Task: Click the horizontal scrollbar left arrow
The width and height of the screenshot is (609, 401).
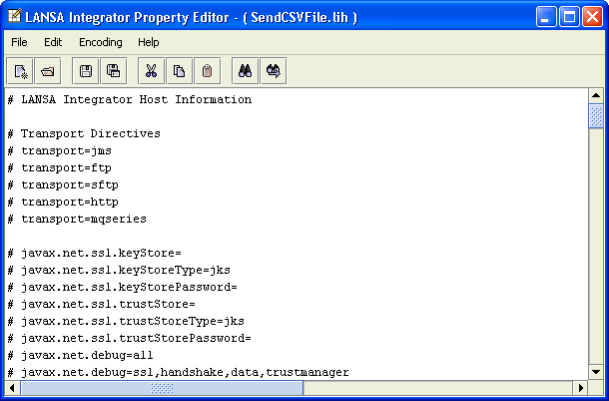Action: 12,387
